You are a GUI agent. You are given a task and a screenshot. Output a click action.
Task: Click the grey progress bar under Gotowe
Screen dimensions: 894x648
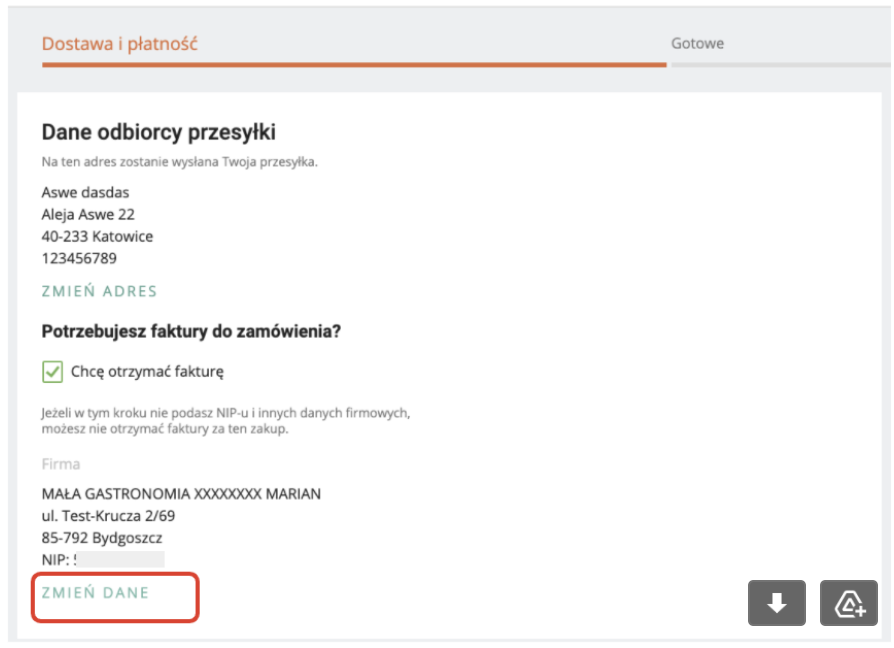click(x=781, y=65)
